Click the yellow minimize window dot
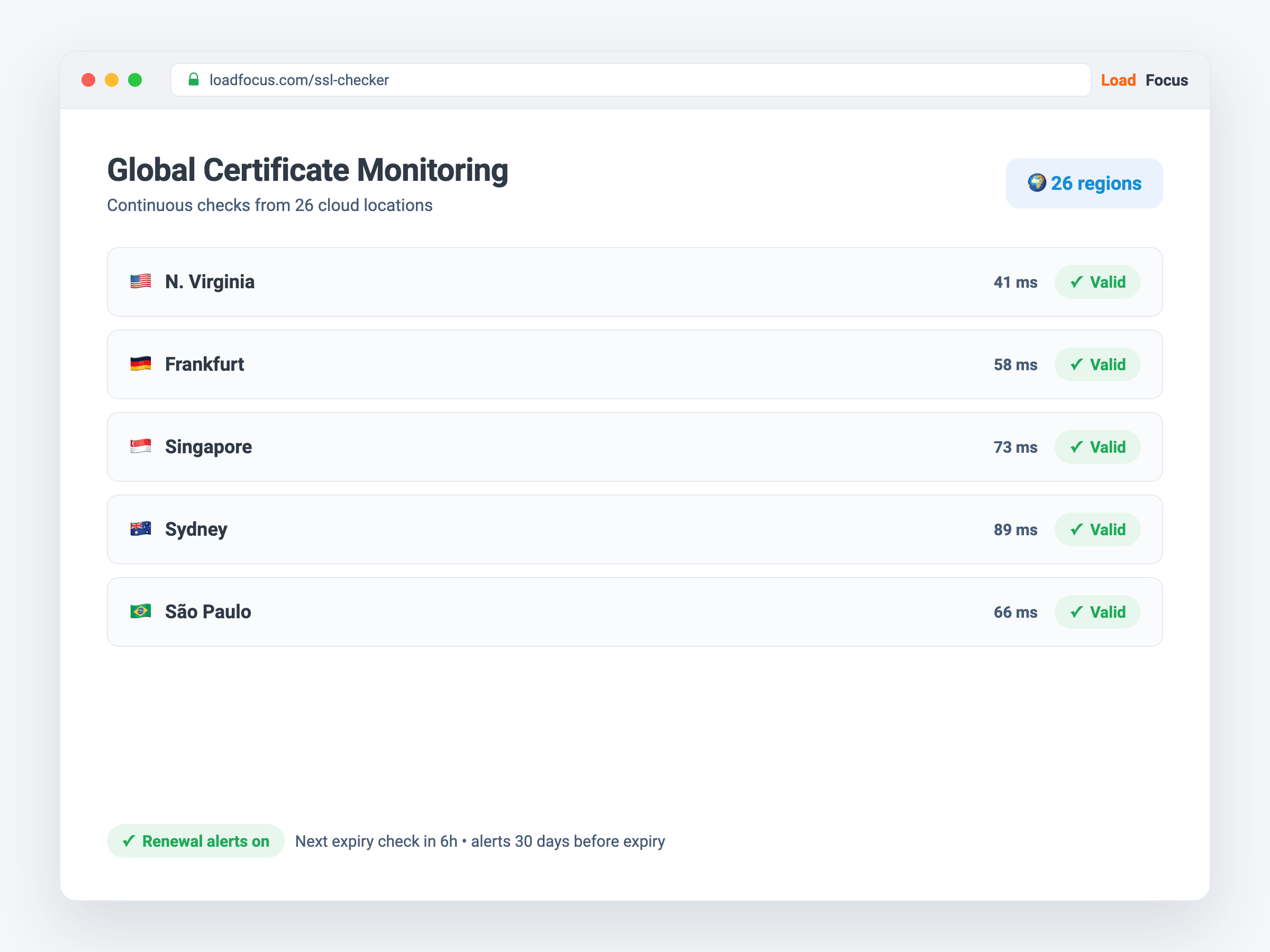This screenshot has width=1270, height=952. pos(112,80)
